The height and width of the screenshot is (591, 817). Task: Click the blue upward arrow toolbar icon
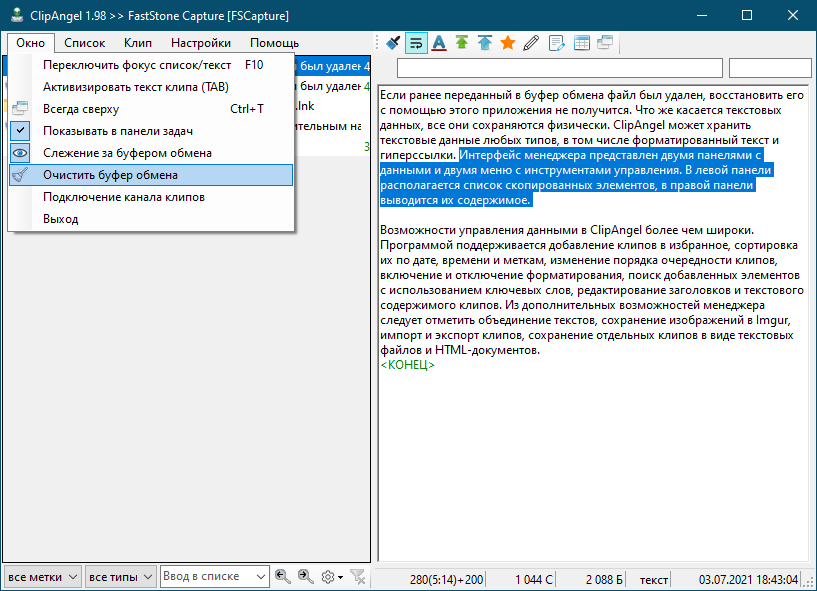(485, 43)
